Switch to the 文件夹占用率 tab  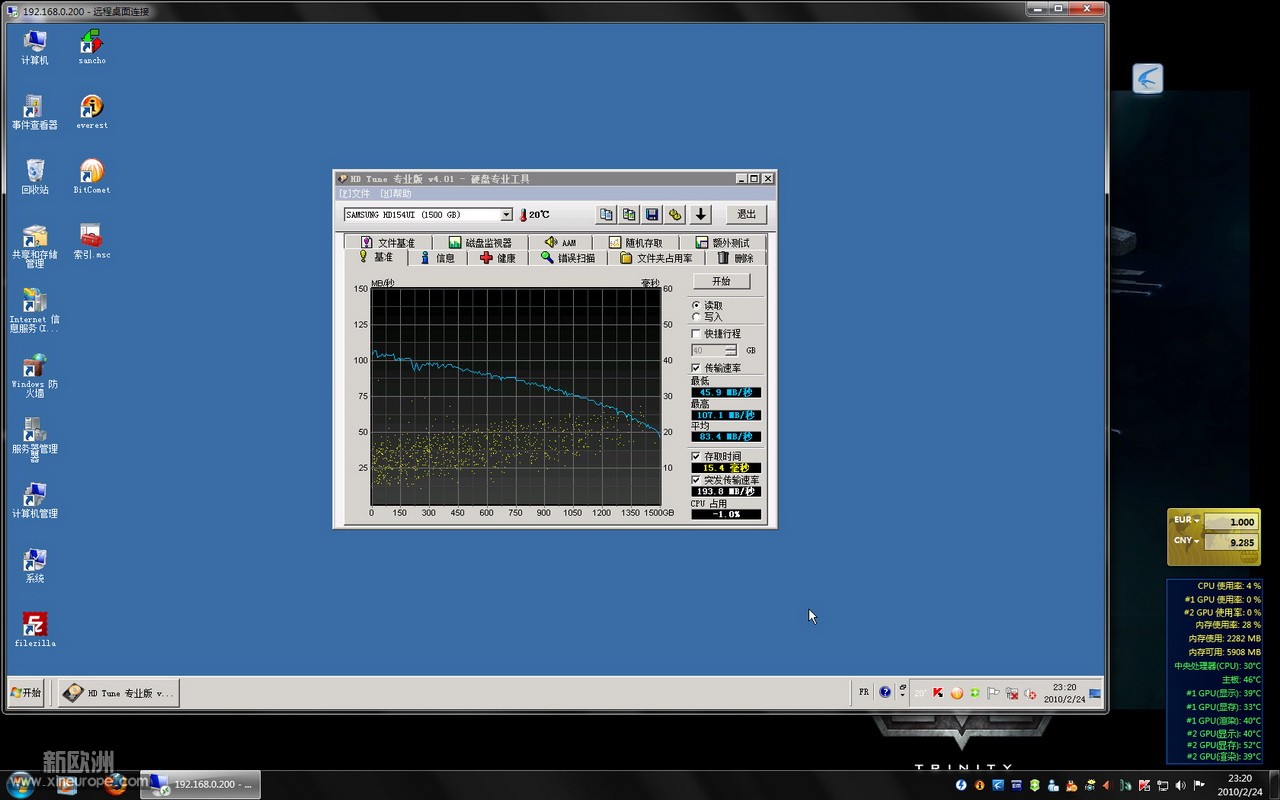point(656,258)
